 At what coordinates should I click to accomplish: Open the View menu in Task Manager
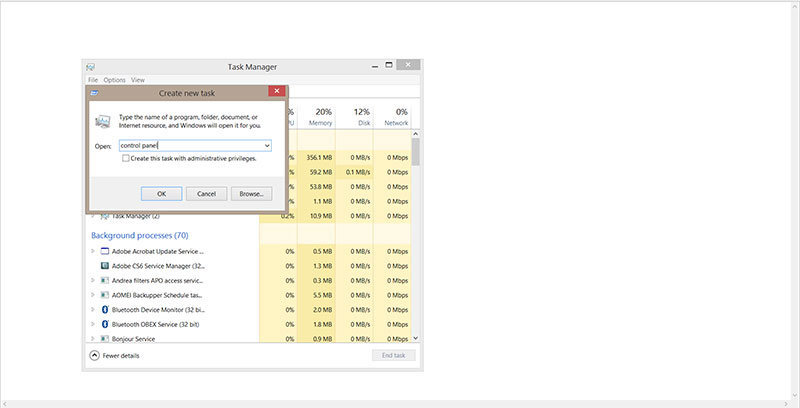pyautogui.click(x=138, y=80)
